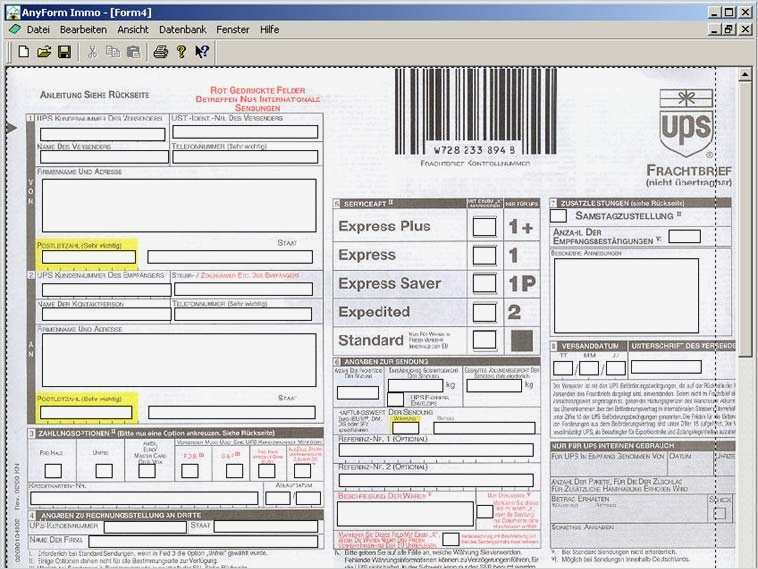Tick the second payment option checkbox
The height and width of the screenshot is (569, 758).
point(104,471)
